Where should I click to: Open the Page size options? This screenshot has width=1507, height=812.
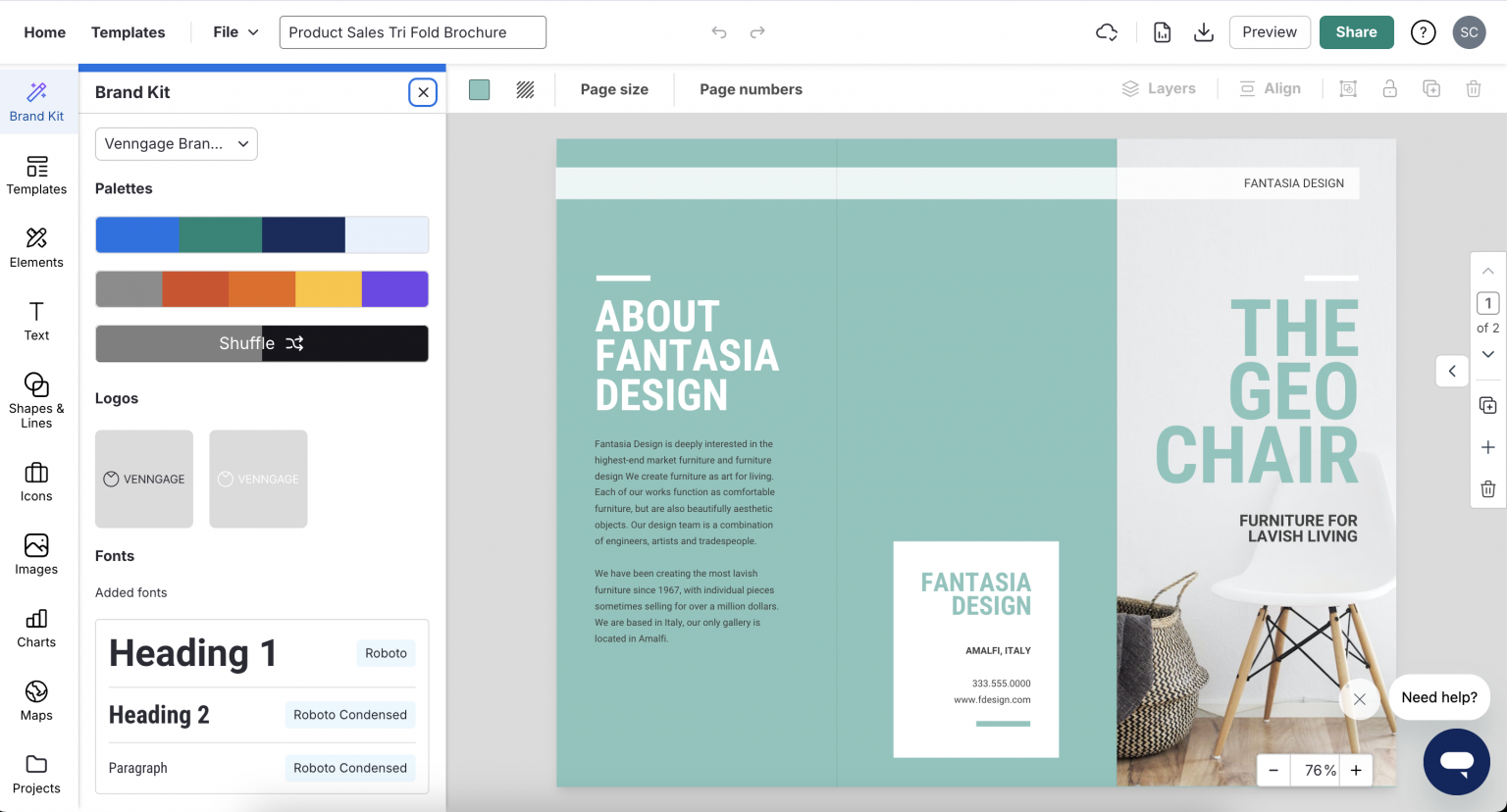[614, 88]
